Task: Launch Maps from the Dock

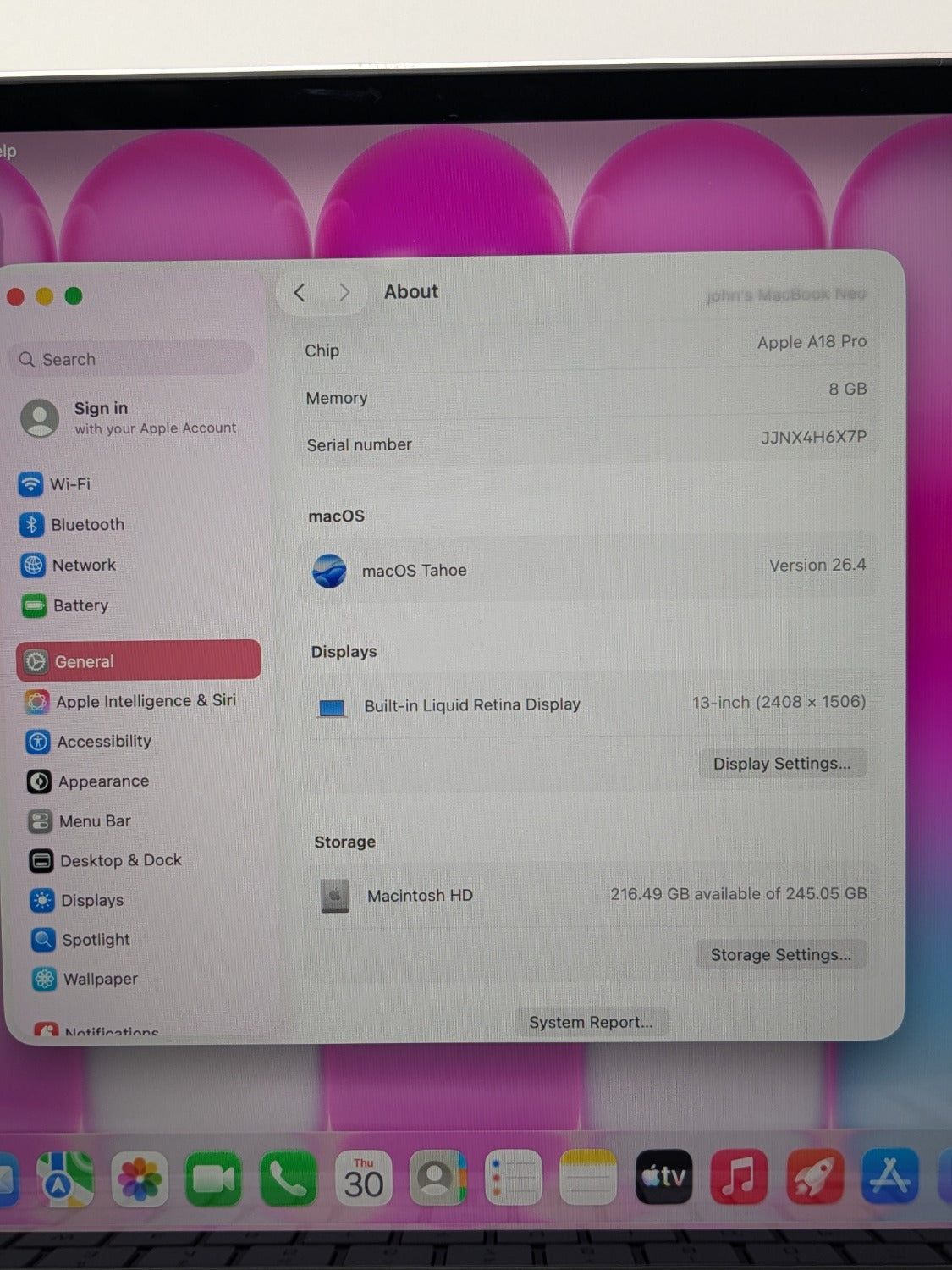Action: 65,1179
